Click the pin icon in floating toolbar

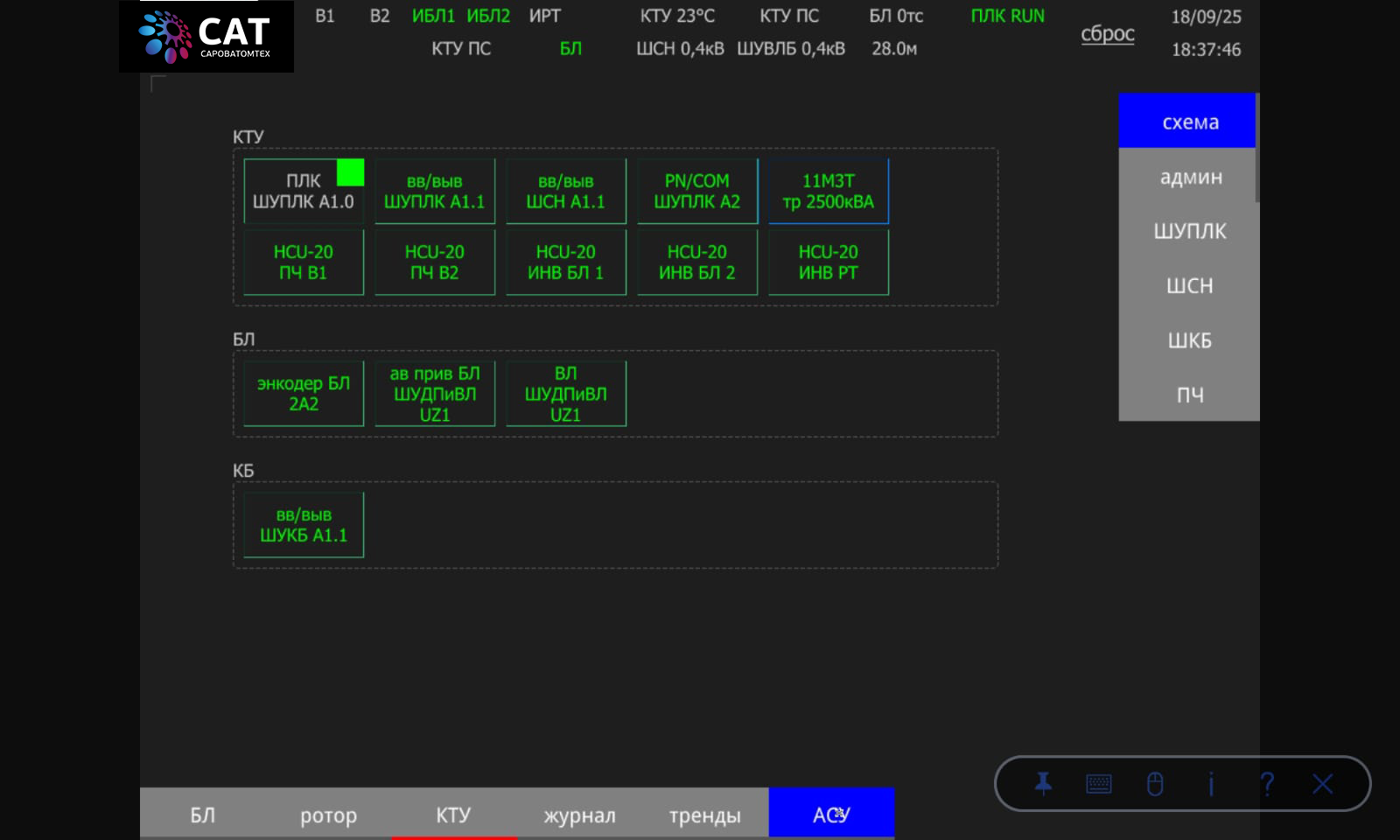click(1043, 783)
